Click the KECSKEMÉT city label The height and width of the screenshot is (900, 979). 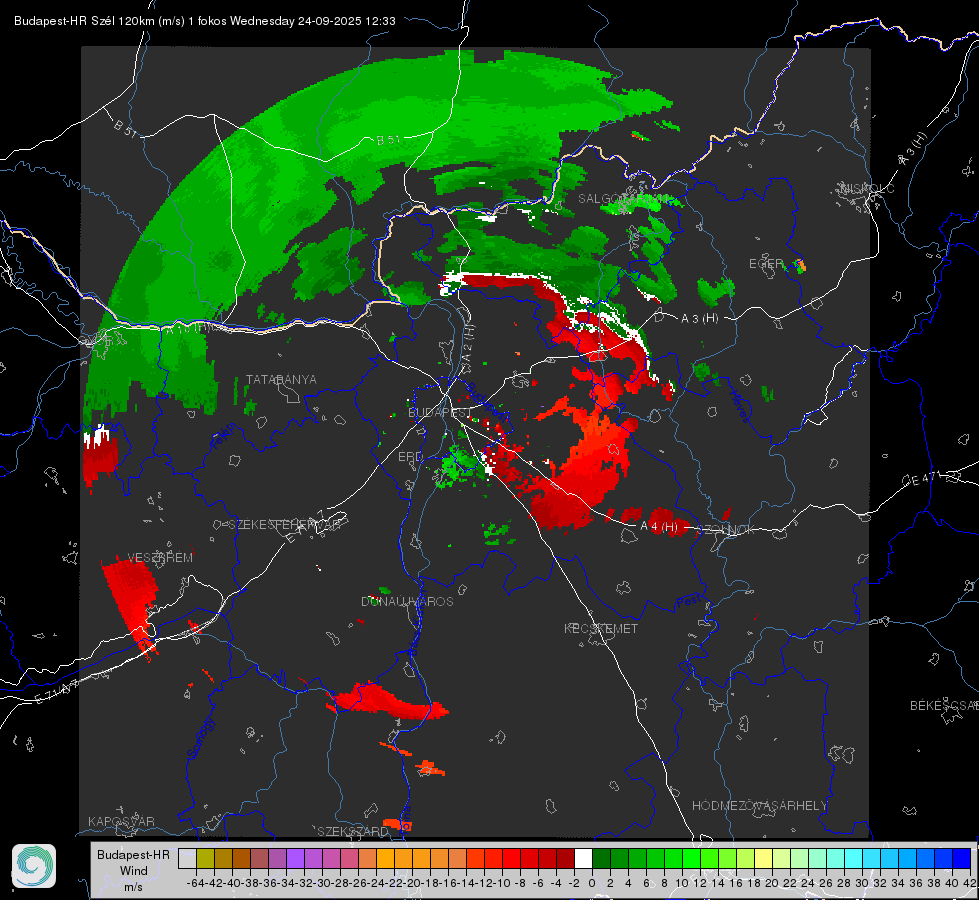[601, 628]
